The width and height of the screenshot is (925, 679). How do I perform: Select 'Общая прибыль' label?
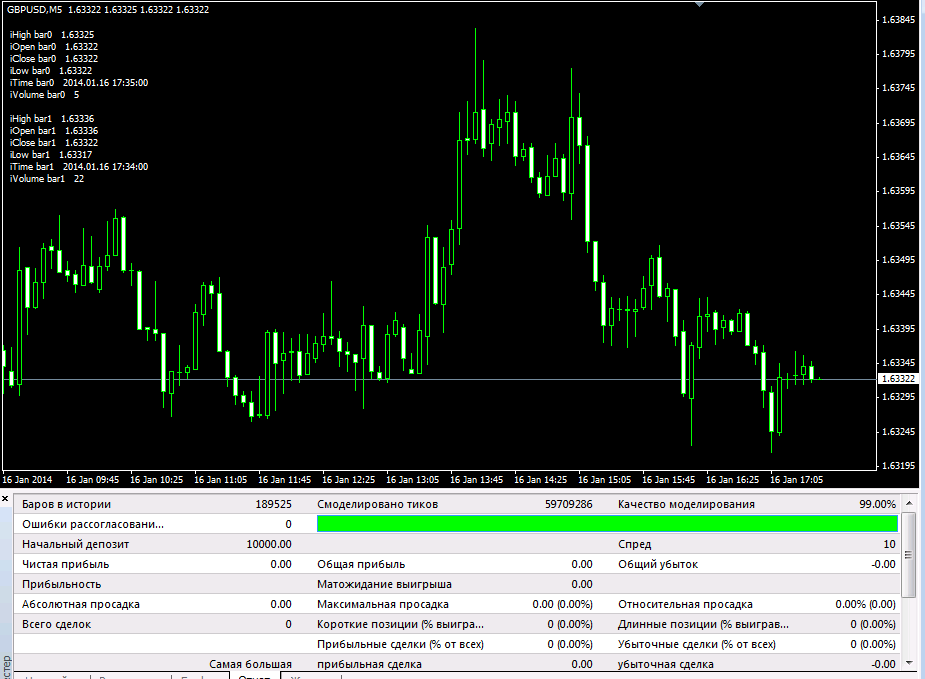pos(361,565)
